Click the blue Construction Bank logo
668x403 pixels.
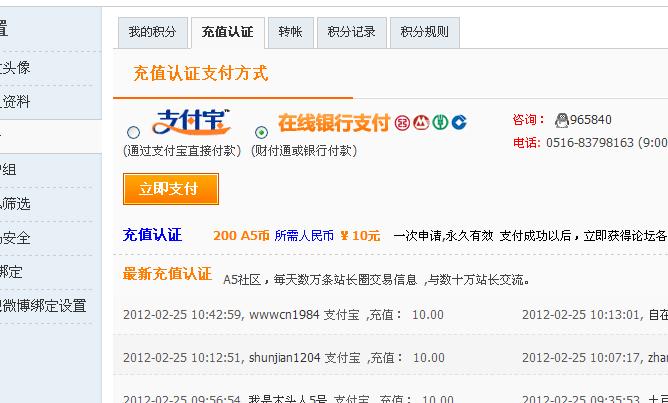click(x=459, y=123)
